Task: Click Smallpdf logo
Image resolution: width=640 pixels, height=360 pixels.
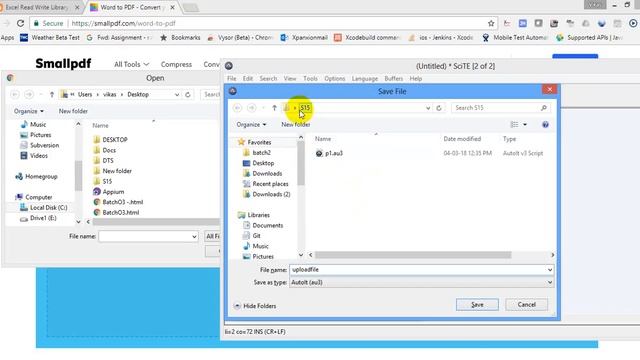Action: pos(63,64)
